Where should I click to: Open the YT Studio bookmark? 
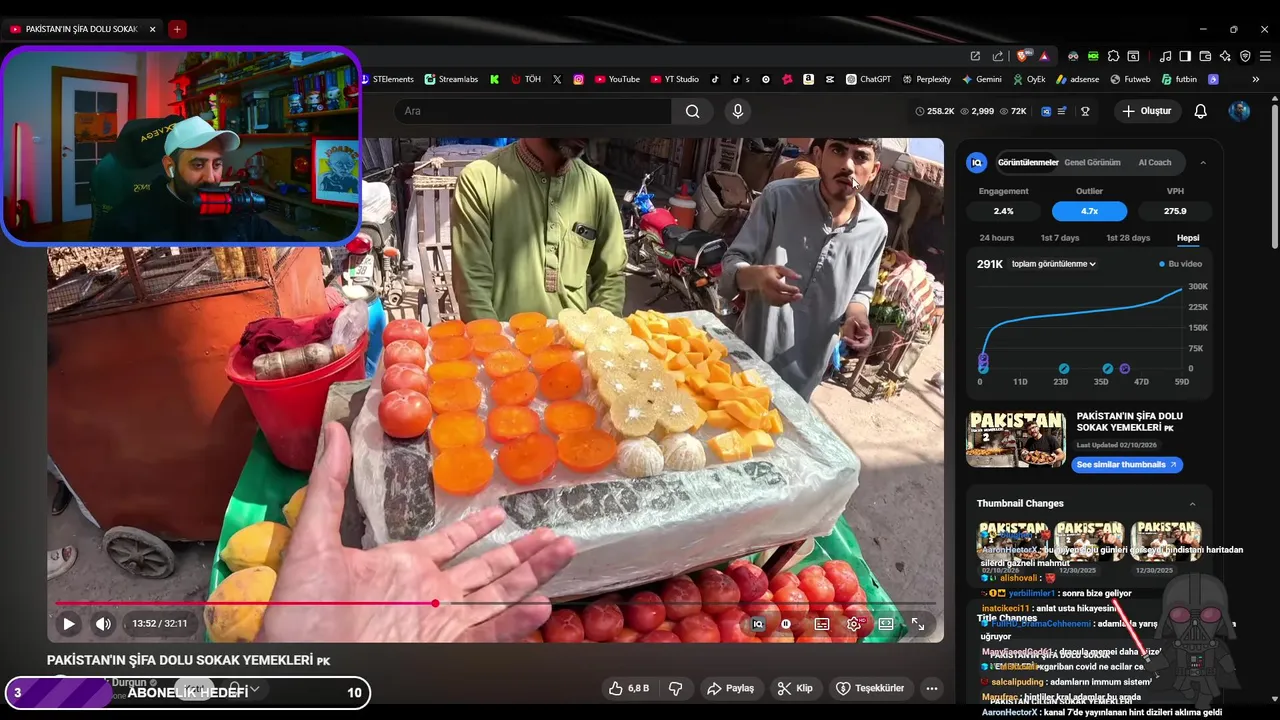tap(675, 79)
